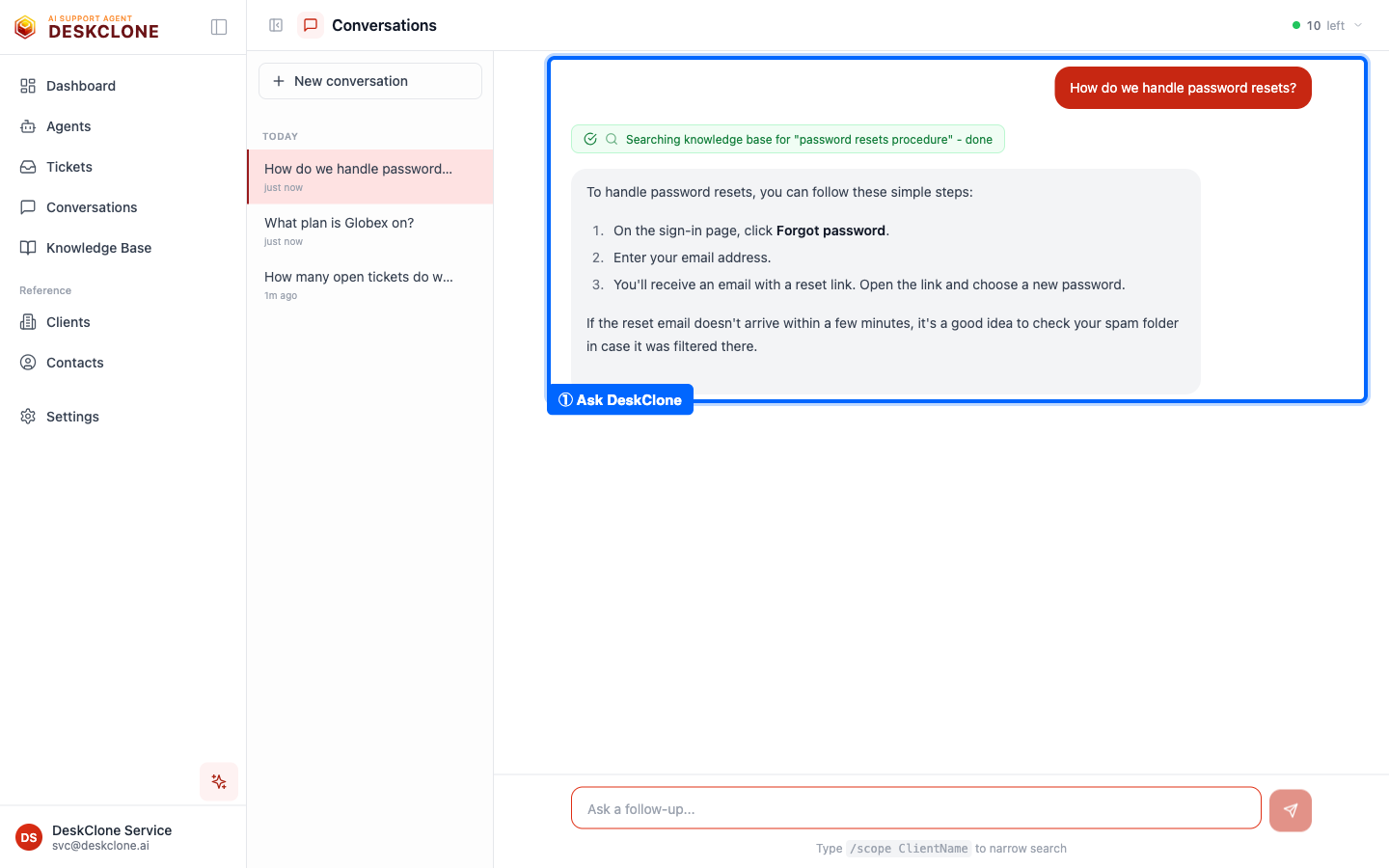Click the sparkle assistant button

point(219,781)
